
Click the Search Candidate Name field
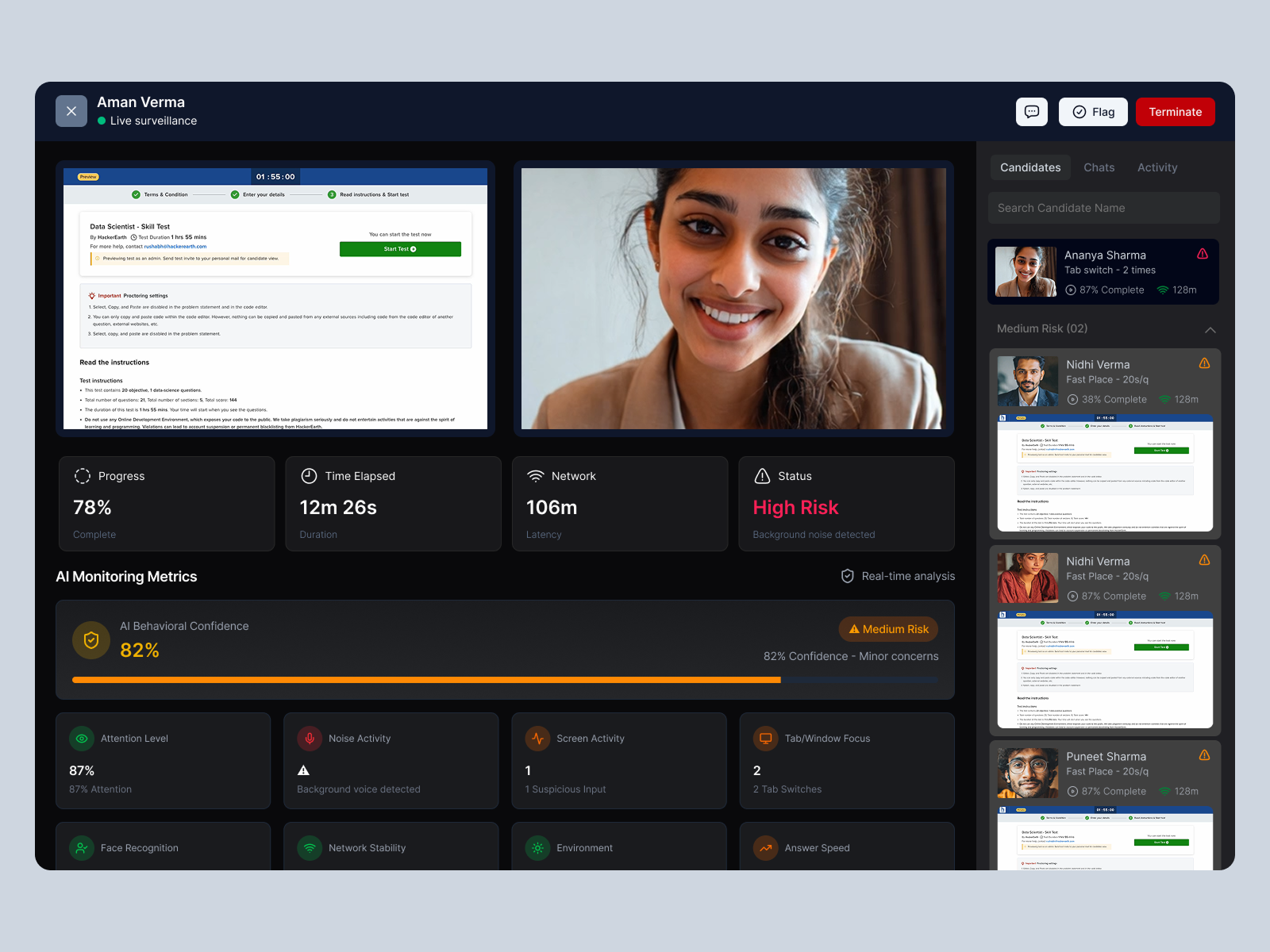[x=1103, y=208]
